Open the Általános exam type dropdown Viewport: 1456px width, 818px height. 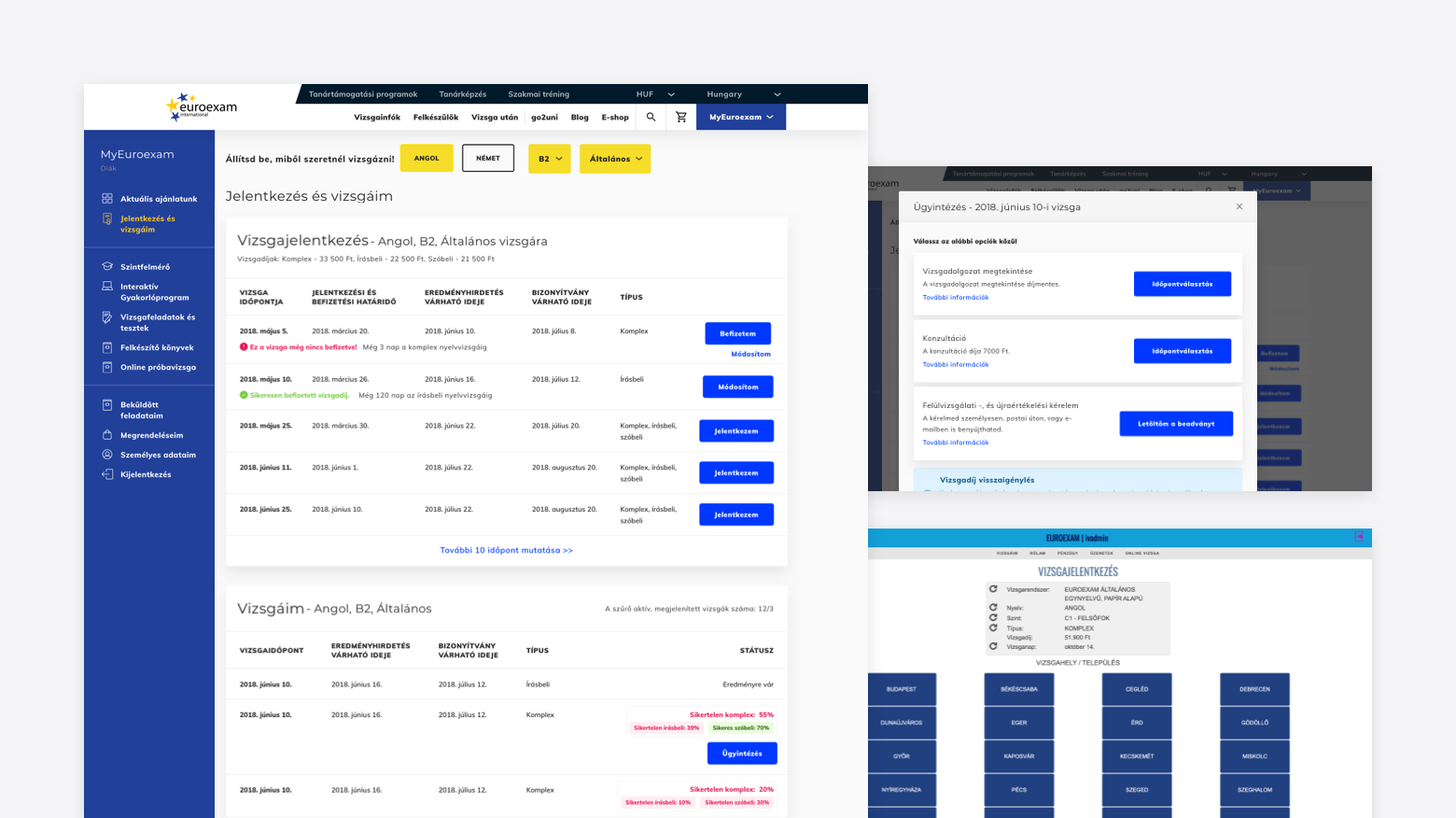pyautogui.click(x=615, y=159)
